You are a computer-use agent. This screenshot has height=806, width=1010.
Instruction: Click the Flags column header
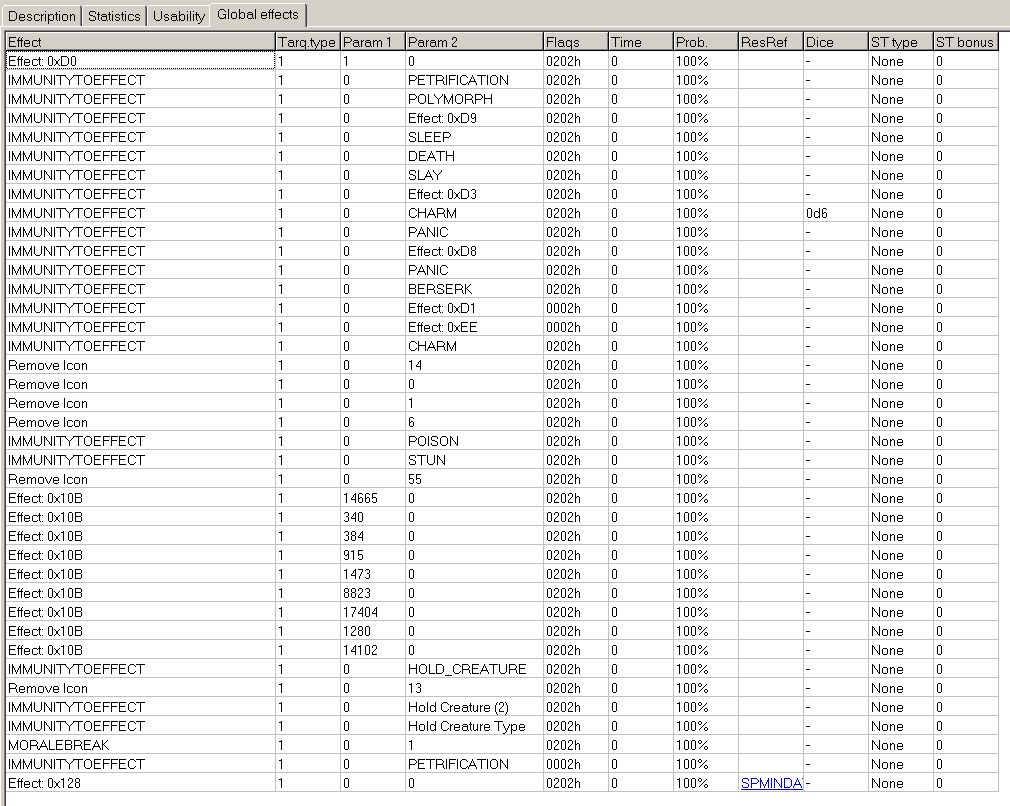point(576,42)
